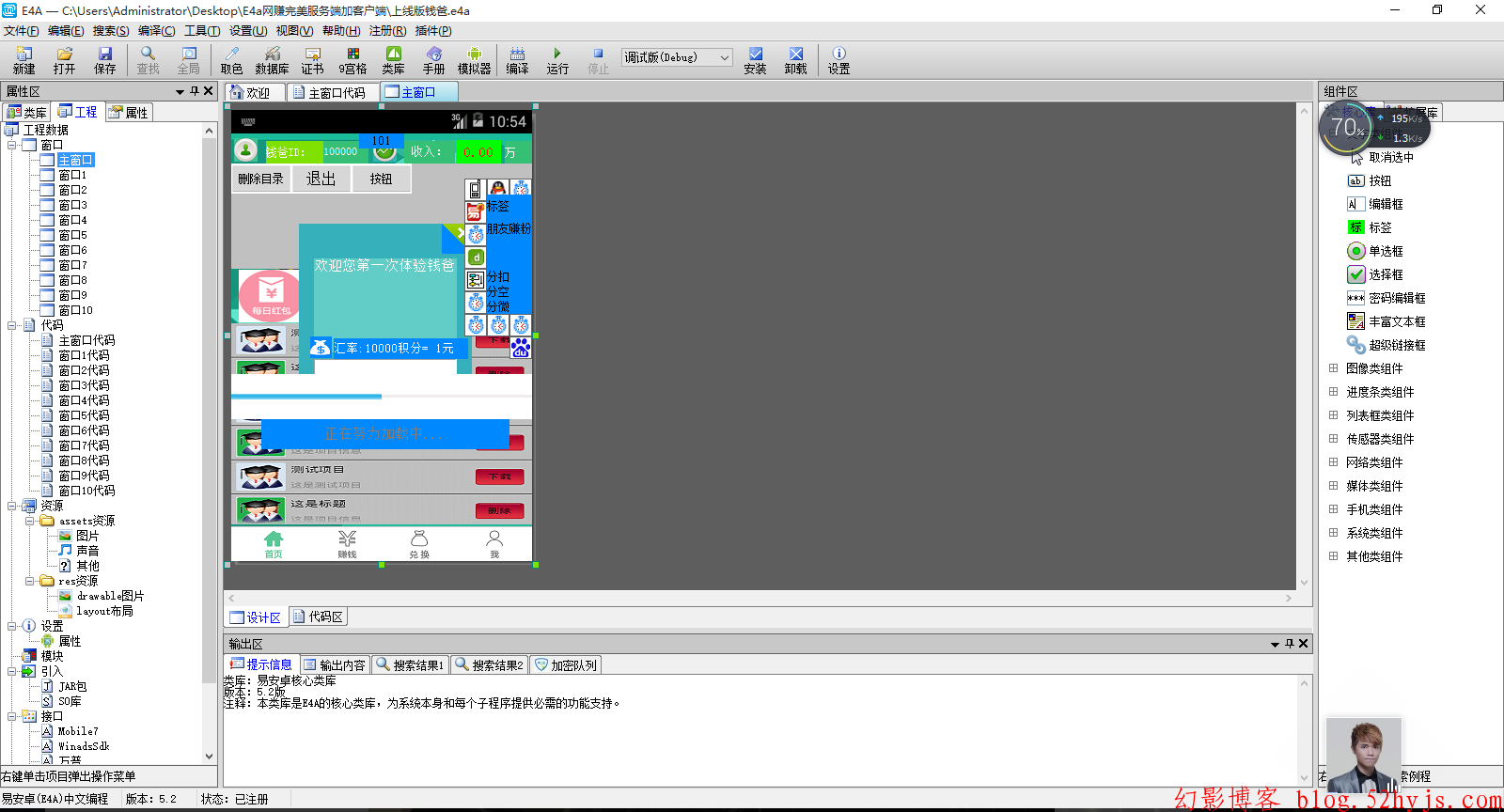The height and width of the screenshot is (812, 1504).
Task: Expand the 网络类组件 component group
Action: point(1333,462)
